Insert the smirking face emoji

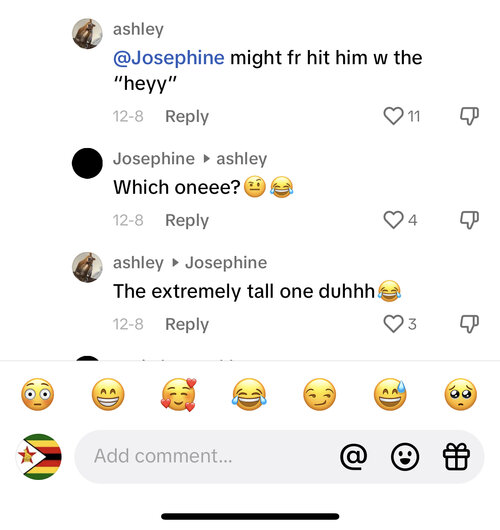coord(320,394)
